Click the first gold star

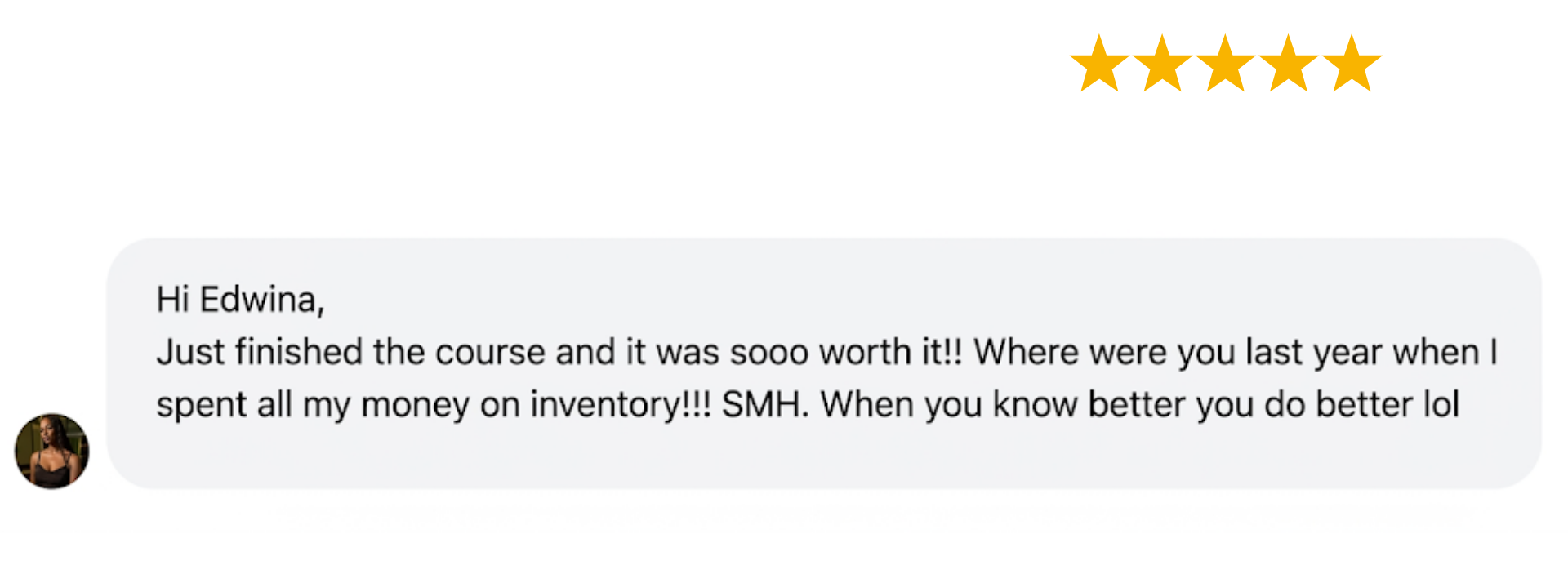coord(1099,64)
